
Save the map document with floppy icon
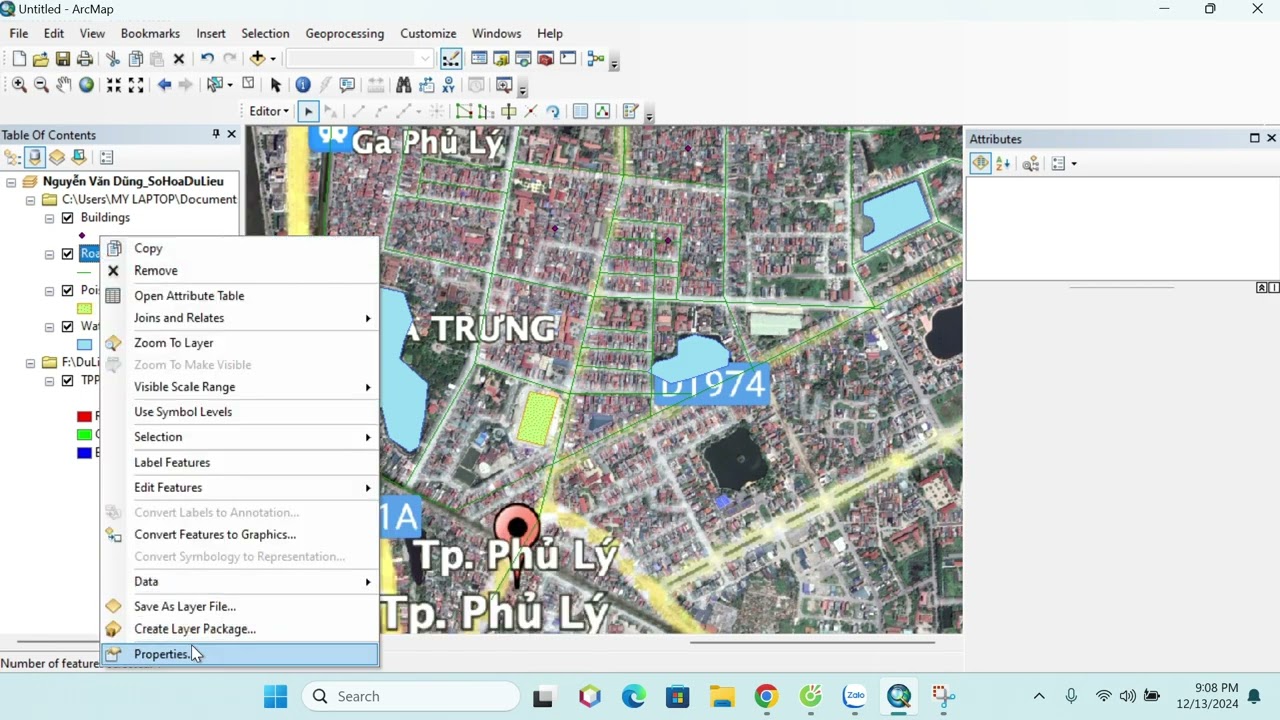tap(62, 59)
